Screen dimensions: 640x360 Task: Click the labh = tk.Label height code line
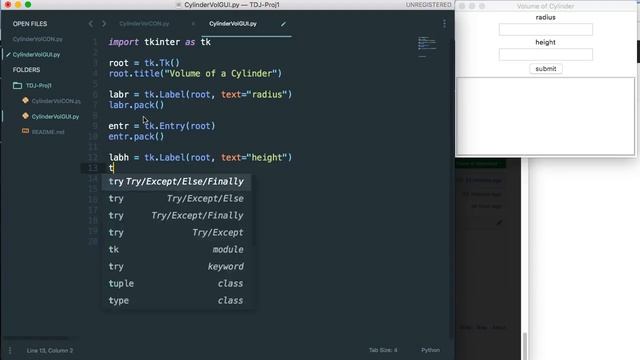200,158
